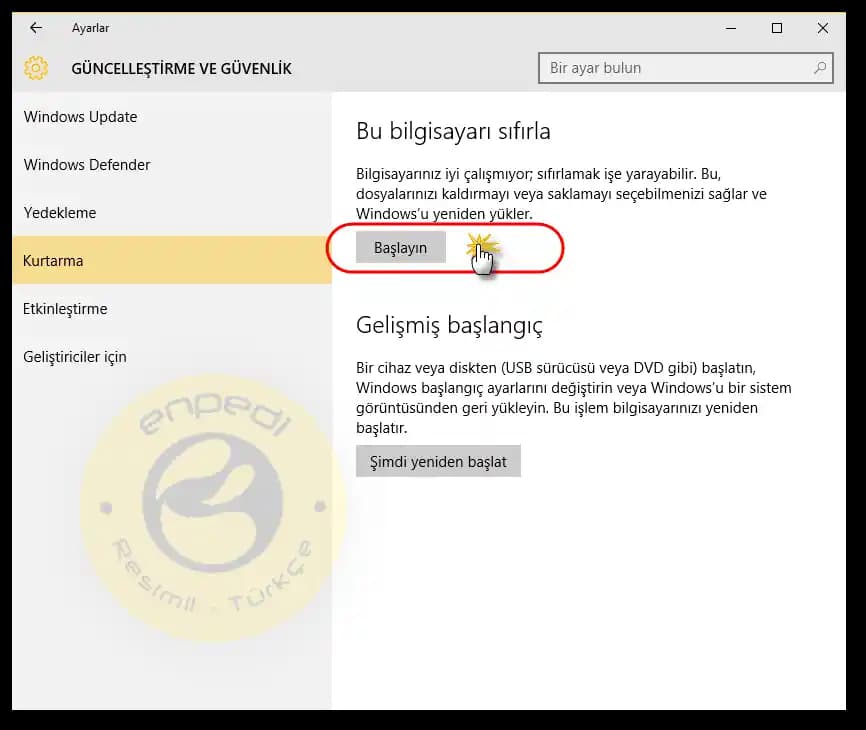Click the Settings gear icon

(x=35, y=68)
